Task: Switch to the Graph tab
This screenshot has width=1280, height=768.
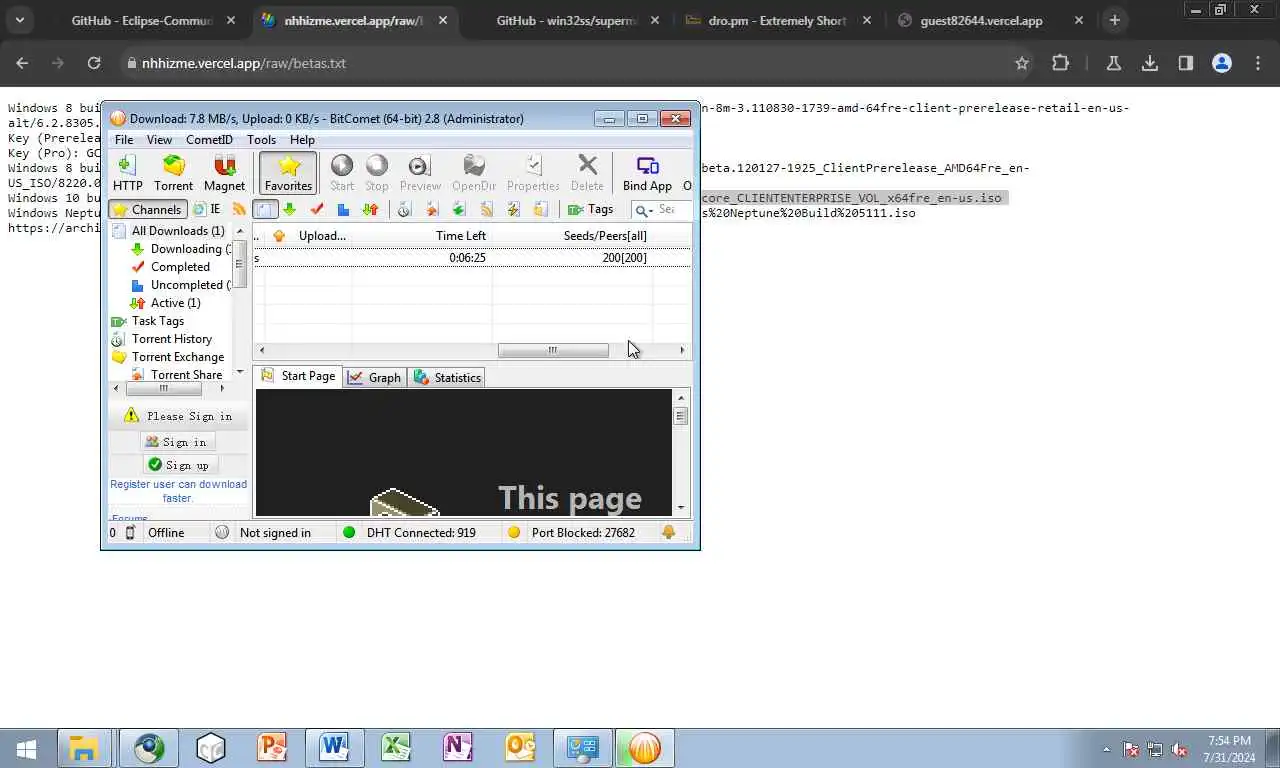Action: [x=374, y=377]
